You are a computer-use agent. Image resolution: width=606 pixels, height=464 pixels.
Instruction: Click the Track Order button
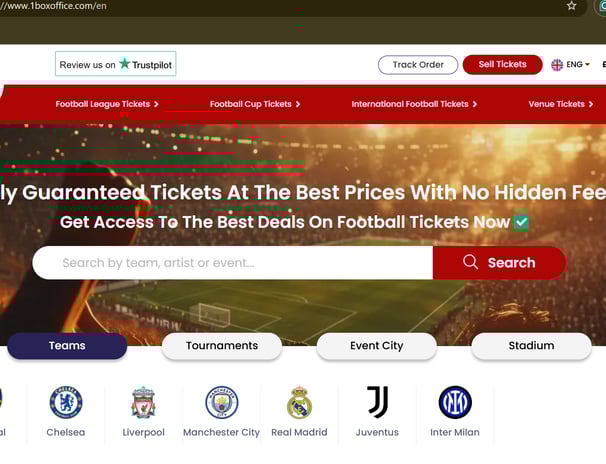coord(418,65)
